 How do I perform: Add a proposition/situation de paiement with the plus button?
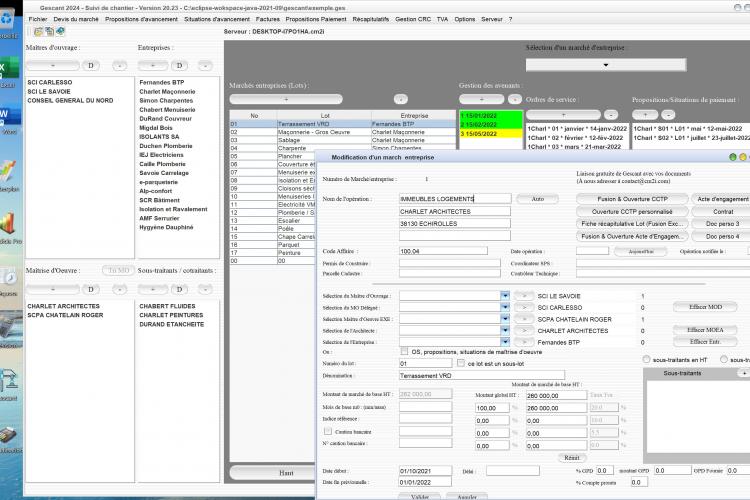point(645,115)
